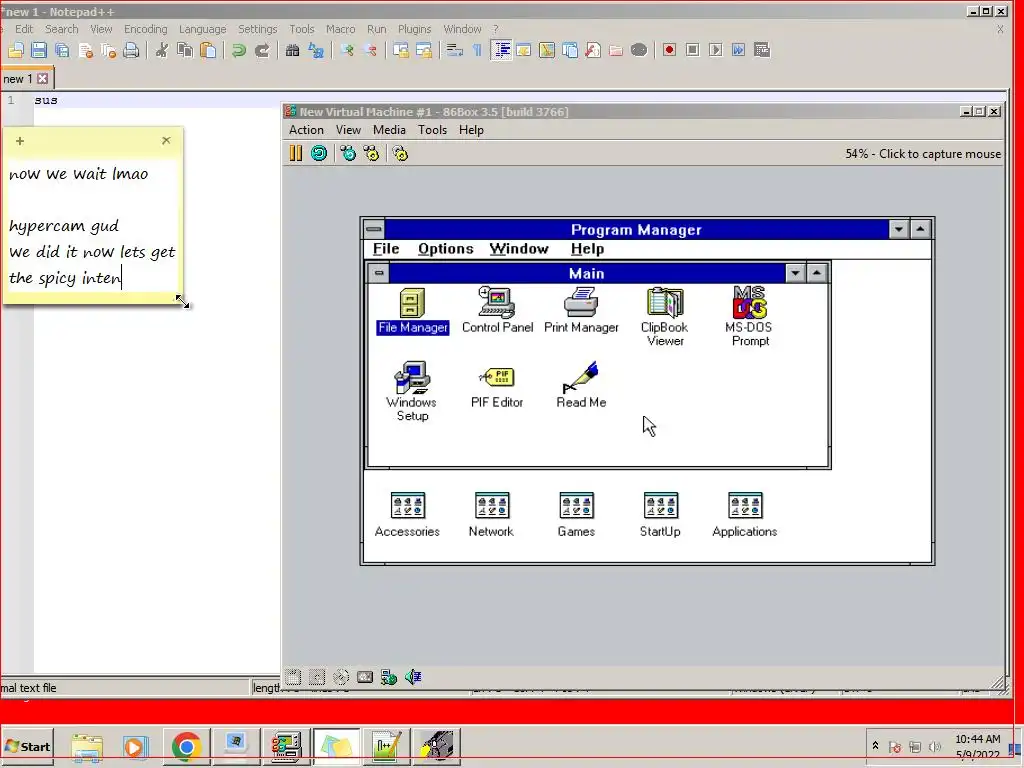Play the recorded macro in Notepad++
This screenshot has height=768, width=1024.
pyautogui.click(x=716, y=50)
